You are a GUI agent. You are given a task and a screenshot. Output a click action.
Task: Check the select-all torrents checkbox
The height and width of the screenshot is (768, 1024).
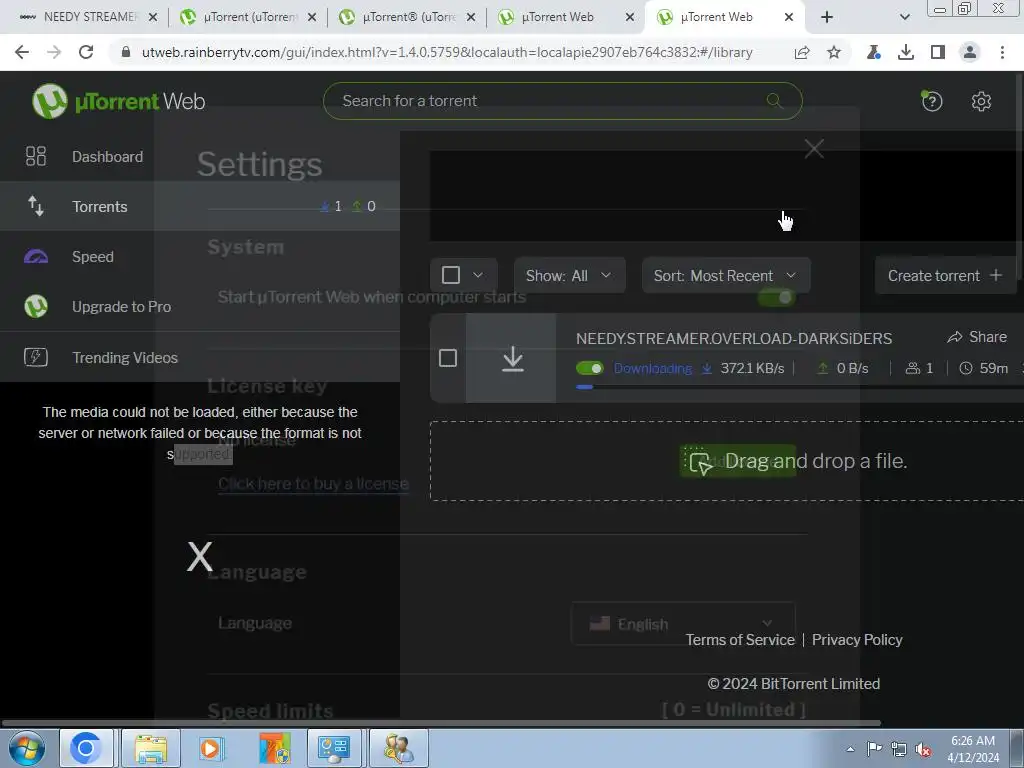coord(451,275)
